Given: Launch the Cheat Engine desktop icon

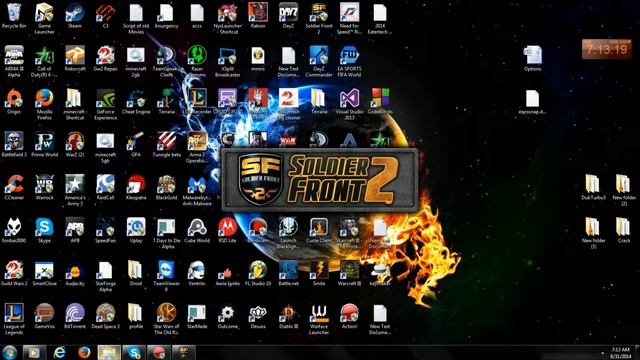Looking at the screenshot, I should coord(136,102).
